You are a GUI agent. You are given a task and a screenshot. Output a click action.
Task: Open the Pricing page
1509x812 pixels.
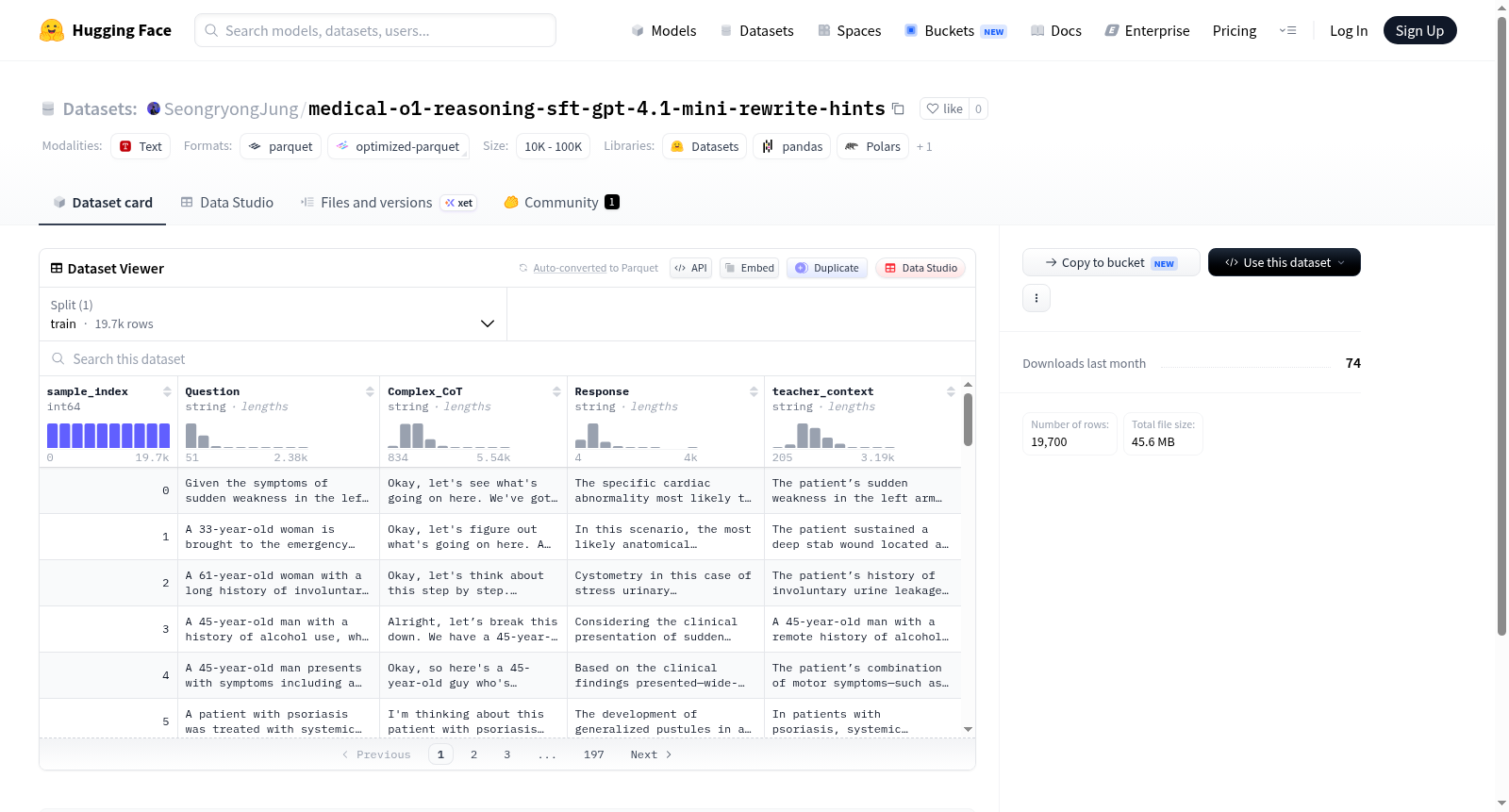tap(1235, 30)
